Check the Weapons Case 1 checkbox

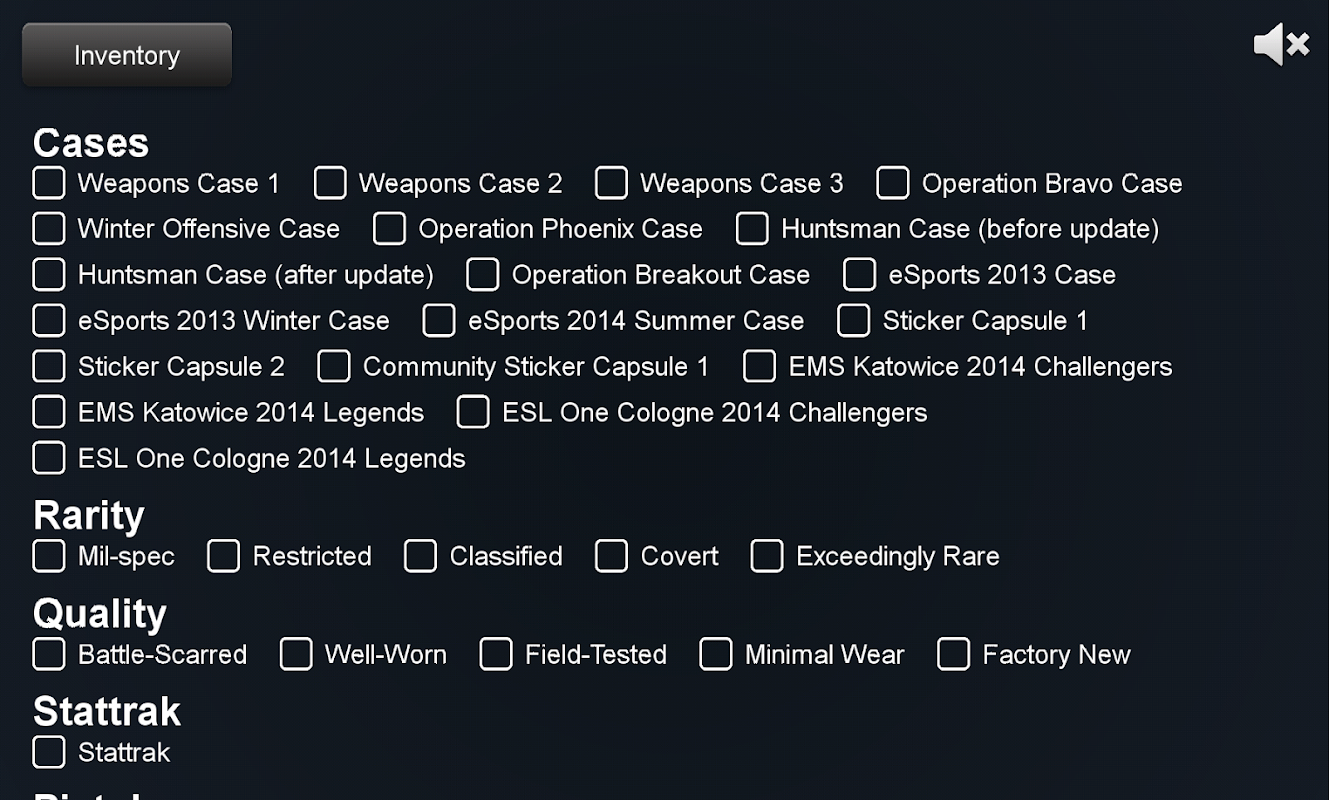(x=49, y=183)
